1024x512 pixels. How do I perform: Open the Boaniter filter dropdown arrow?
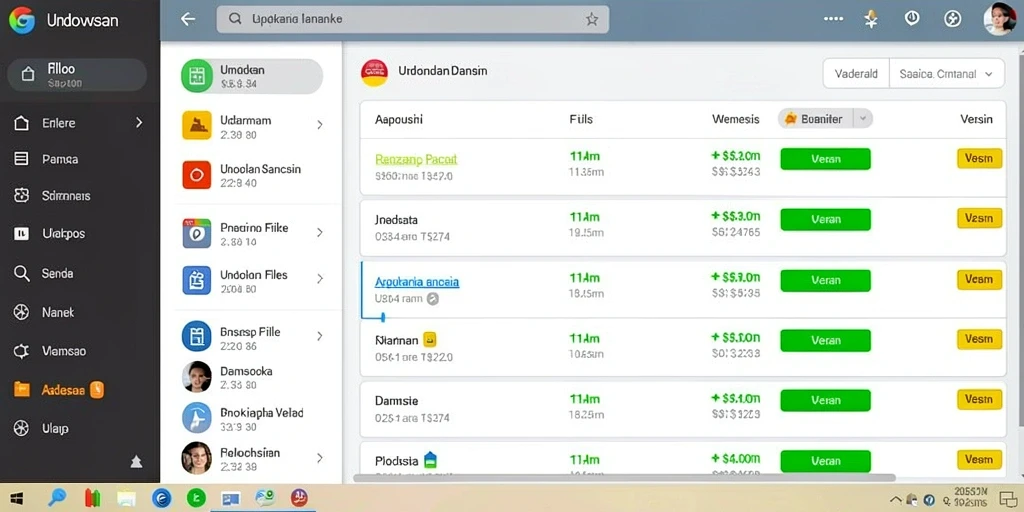tap(863, 119)
